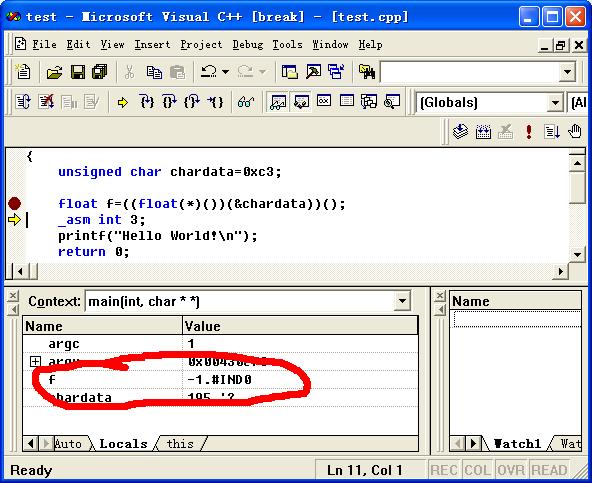Screen dimensions: 592x483
Task: Open the Edit menu
Action: point(78,45)
